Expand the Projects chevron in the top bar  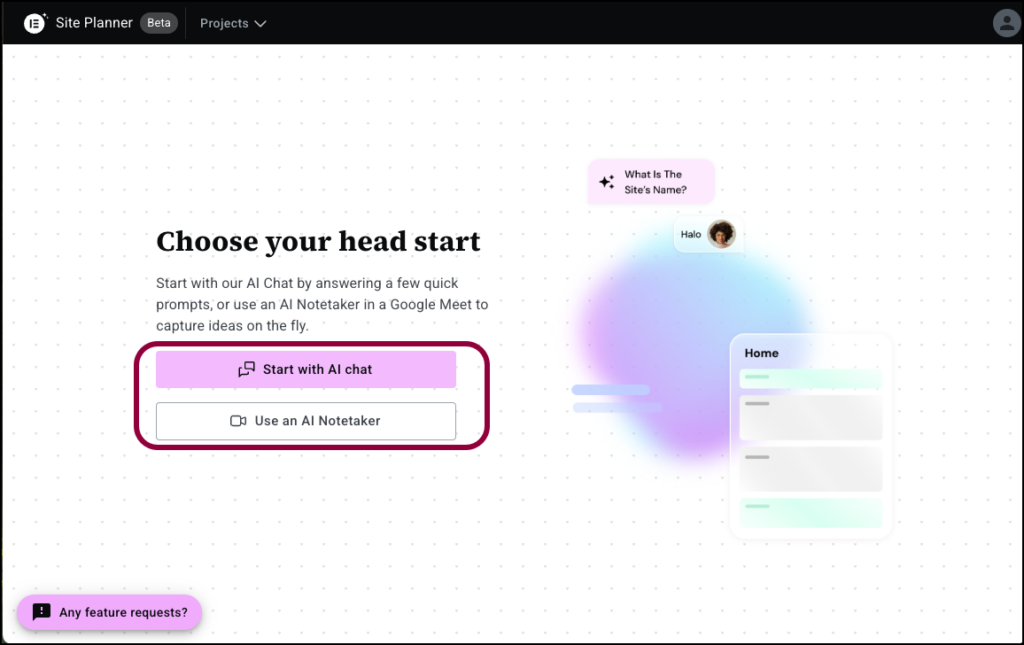(259, 23)
